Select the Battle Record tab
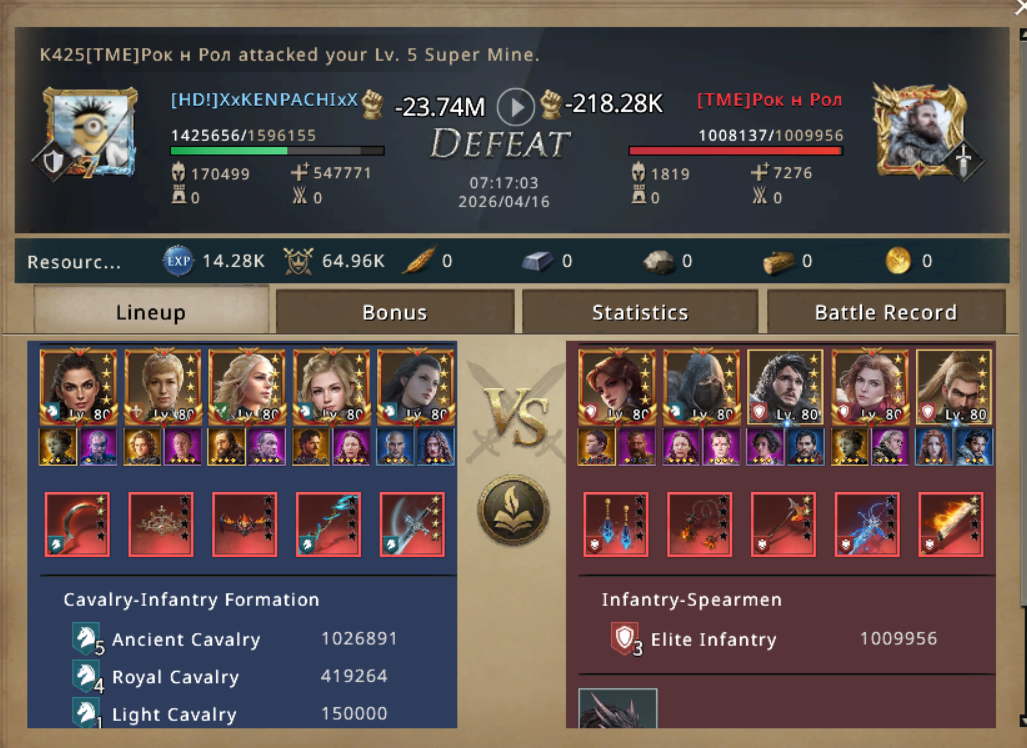Image resolution: width=1027 pixels, height=748 pixels. pos(886,312)
